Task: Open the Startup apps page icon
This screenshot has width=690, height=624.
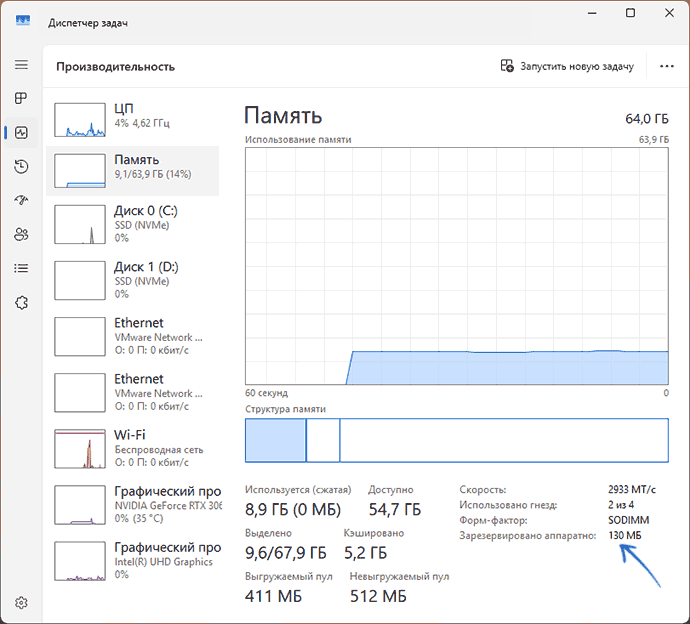Action: pyautogui.click(x=21, y=200)
